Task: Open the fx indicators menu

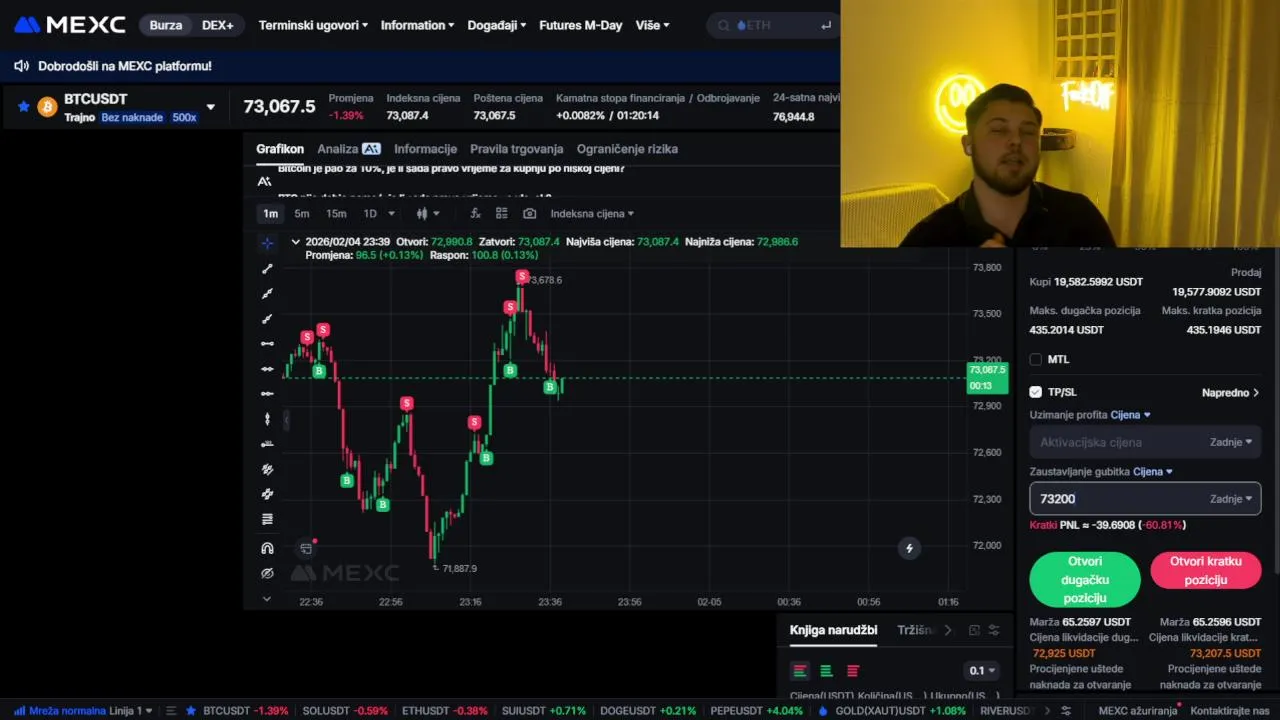Action: tap(475, 214)
